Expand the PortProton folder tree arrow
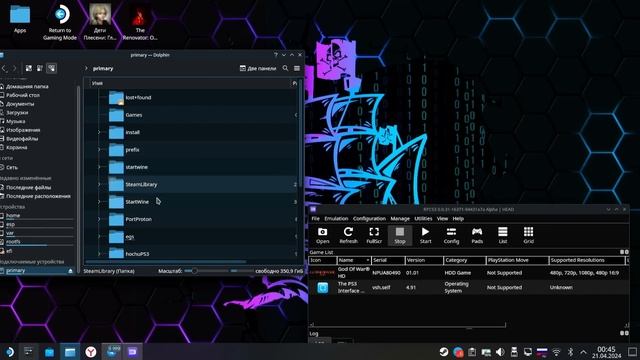Screen dimensions: 640x360 click(x=99, y=219)
